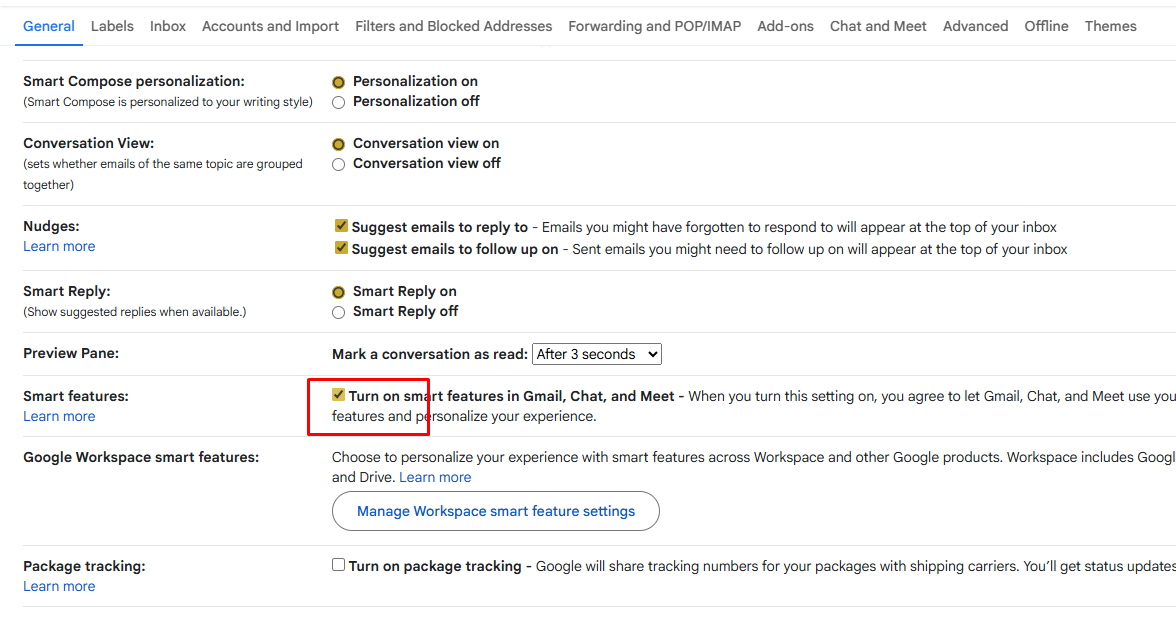Switch to Filters and Blocked Addresses tab
This screenshot has height=619, width=1176.
(x=453, y=26)
